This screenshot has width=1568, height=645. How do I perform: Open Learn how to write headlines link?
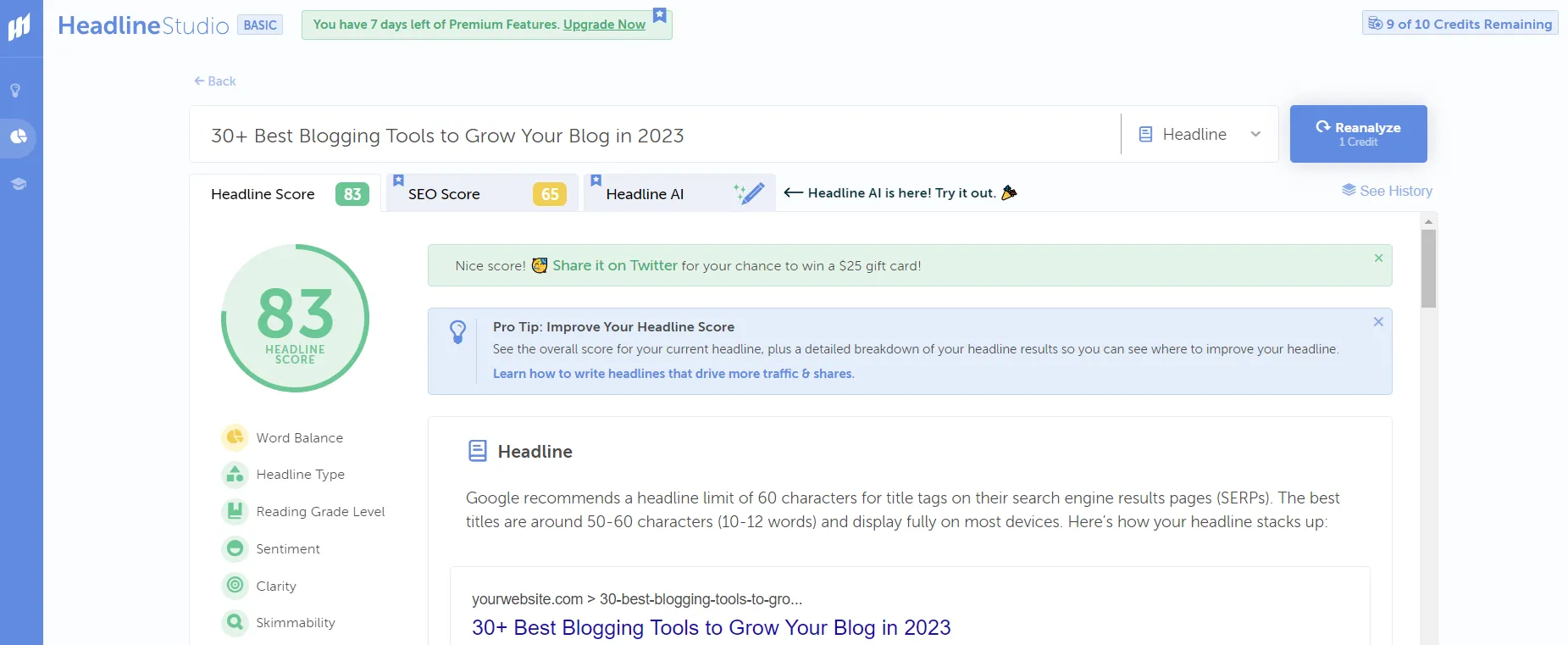point(673,374)
